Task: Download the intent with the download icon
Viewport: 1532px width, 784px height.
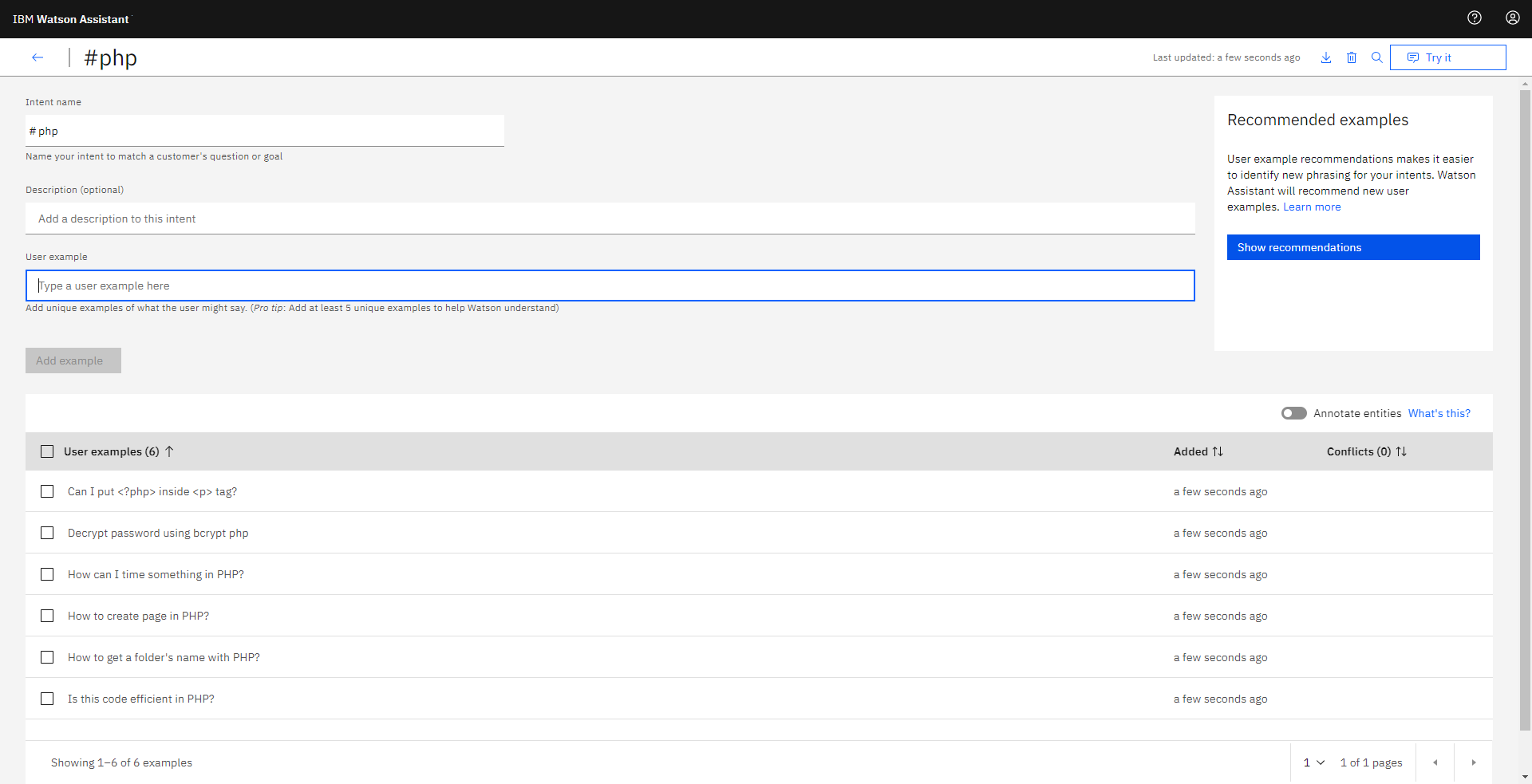Action: [1326, 57]
